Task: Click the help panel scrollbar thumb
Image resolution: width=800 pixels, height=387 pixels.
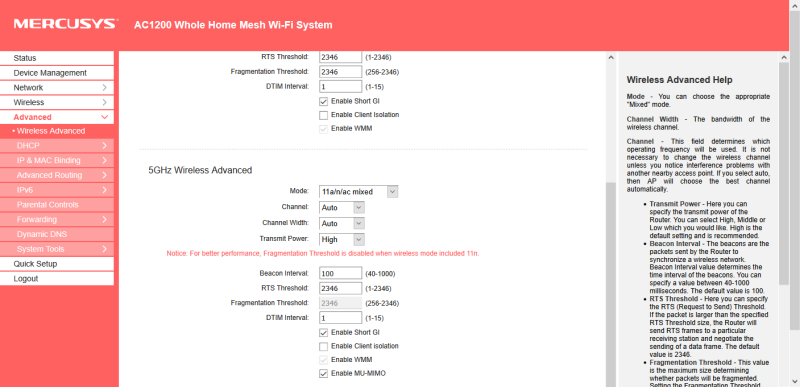Action: pyautogui.click(x=784, y=173)
